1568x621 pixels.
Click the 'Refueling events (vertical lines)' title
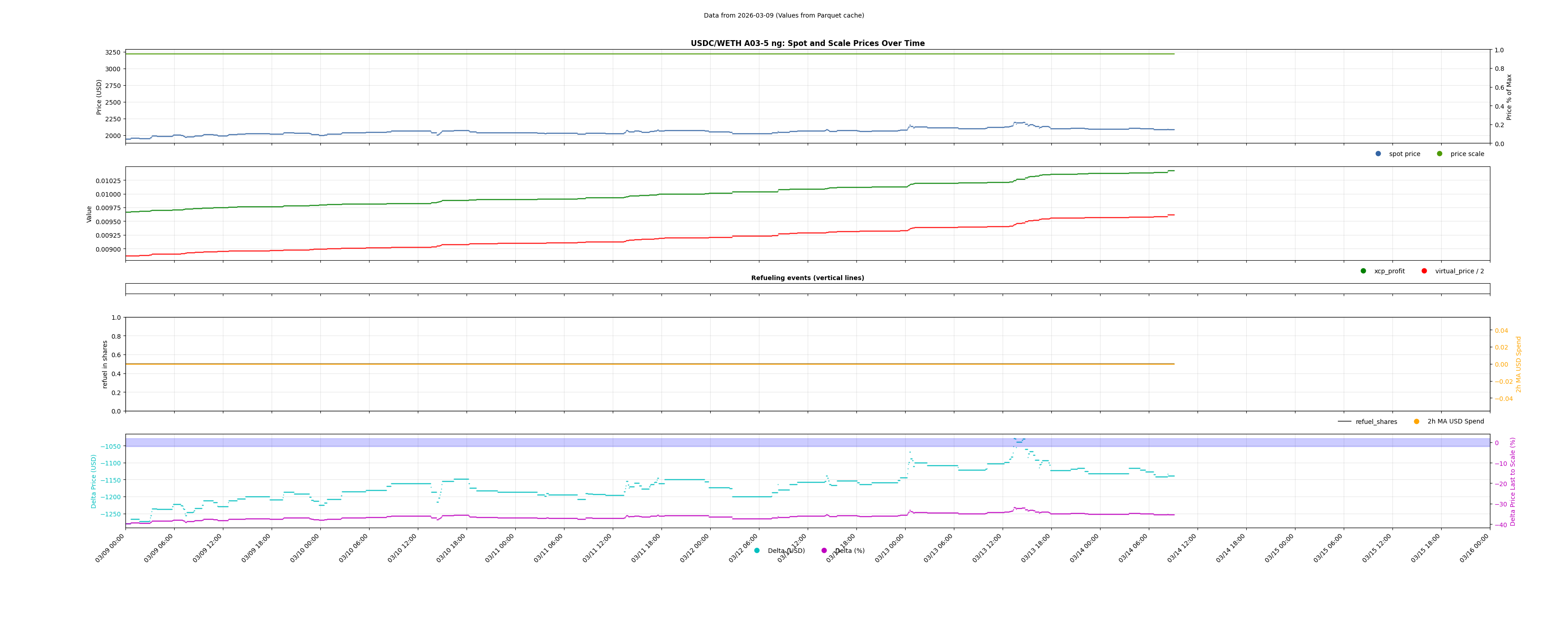[x=807, y=278]
